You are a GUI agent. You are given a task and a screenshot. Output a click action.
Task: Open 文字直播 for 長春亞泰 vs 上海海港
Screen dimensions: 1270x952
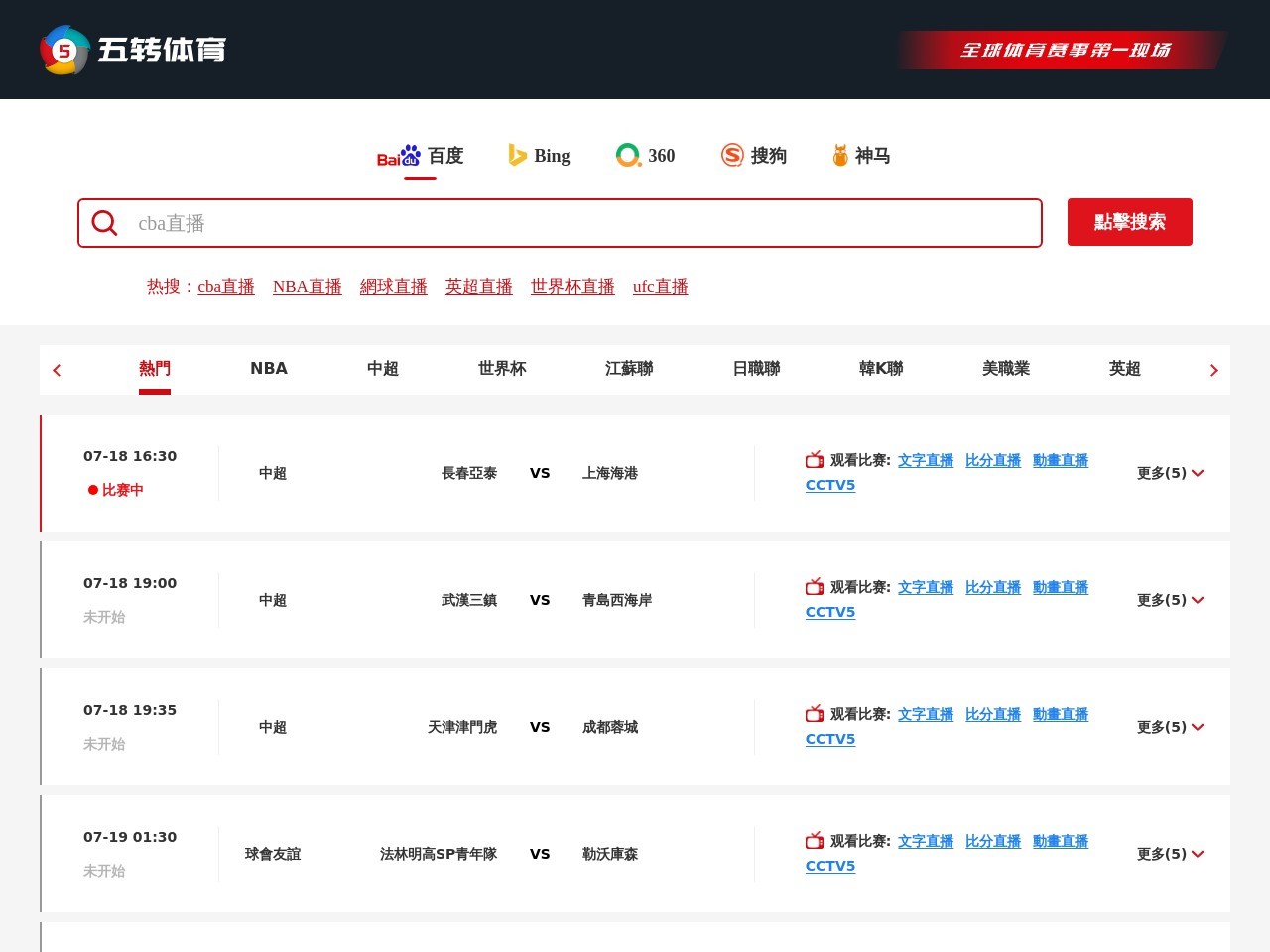(x=926, y=461)
